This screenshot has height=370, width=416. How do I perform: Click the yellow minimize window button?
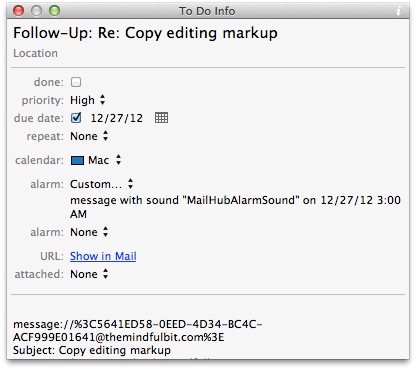[36, 11]
